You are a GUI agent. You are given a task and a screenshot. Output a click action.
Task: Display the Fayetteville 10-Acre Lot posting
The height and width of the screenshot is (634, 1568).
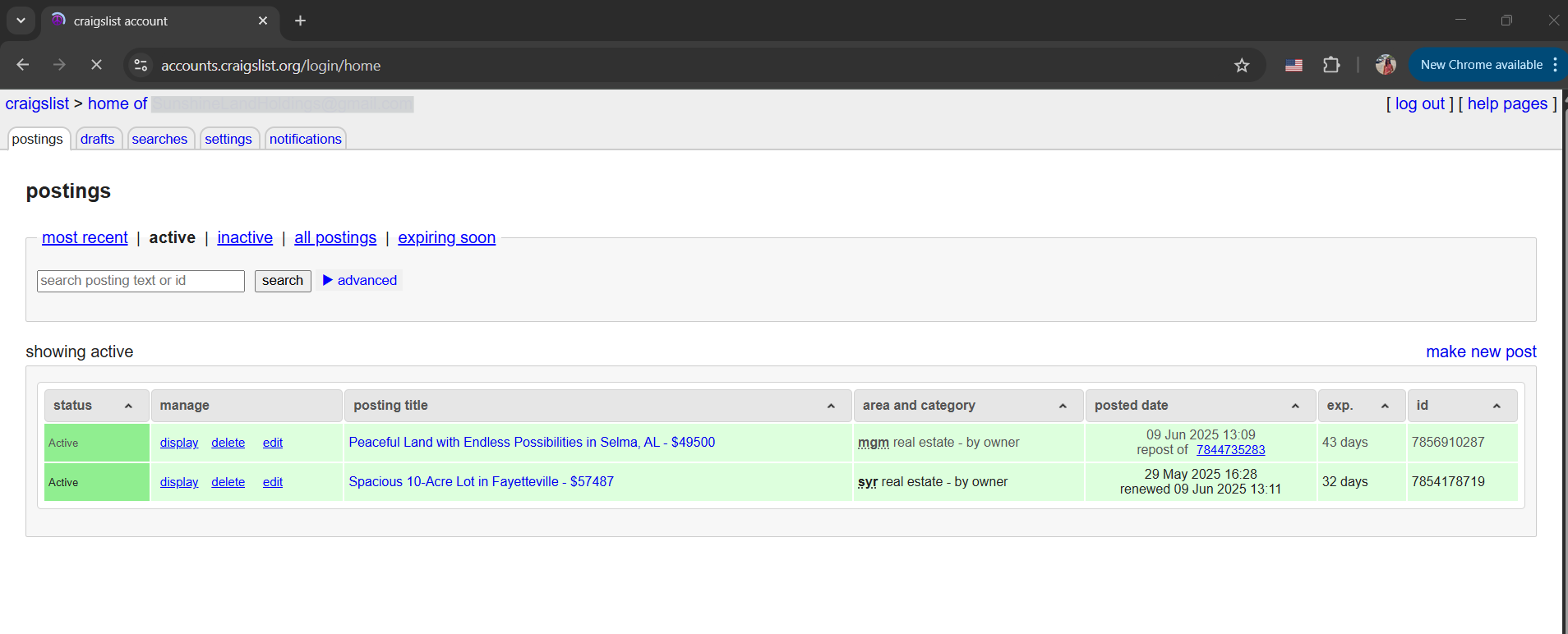(179, 482)
